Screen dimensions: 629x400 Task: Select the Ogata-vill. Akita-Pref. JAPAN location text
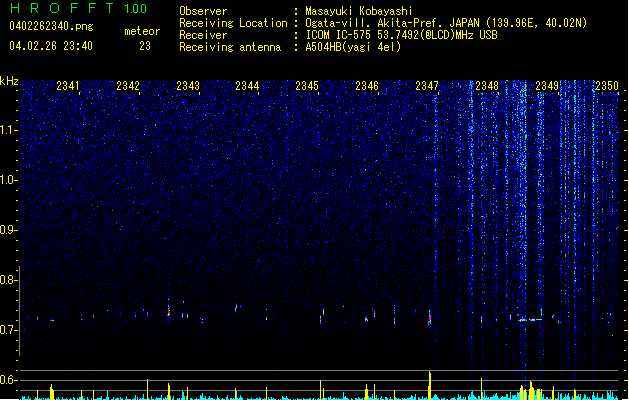[x=446, y=23]
